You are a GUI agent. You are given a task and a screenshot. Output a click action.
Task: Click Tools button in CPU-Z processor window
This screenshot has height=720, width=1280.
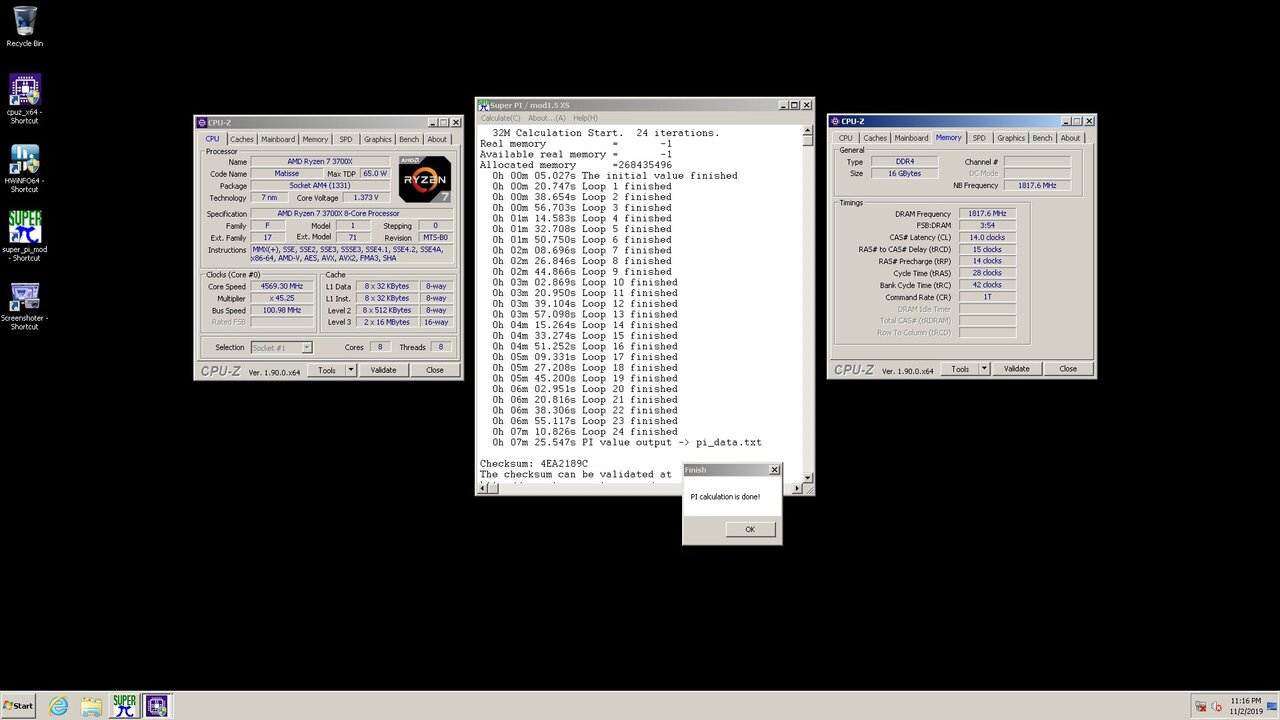click(x=327, y=370)
